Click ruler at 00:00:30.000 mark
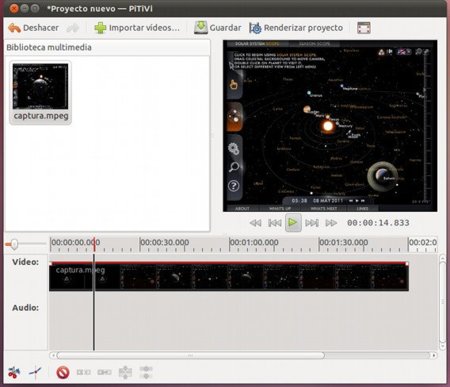Image resolution: width=450 pixels, height=387 pixels. coord(164,242)
